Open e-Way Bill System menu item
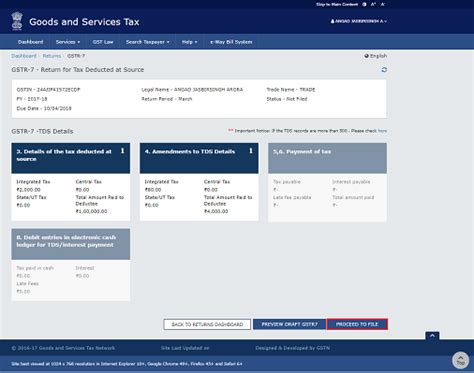The height and width of the screenshot is (373, 474). coord(231,42)
